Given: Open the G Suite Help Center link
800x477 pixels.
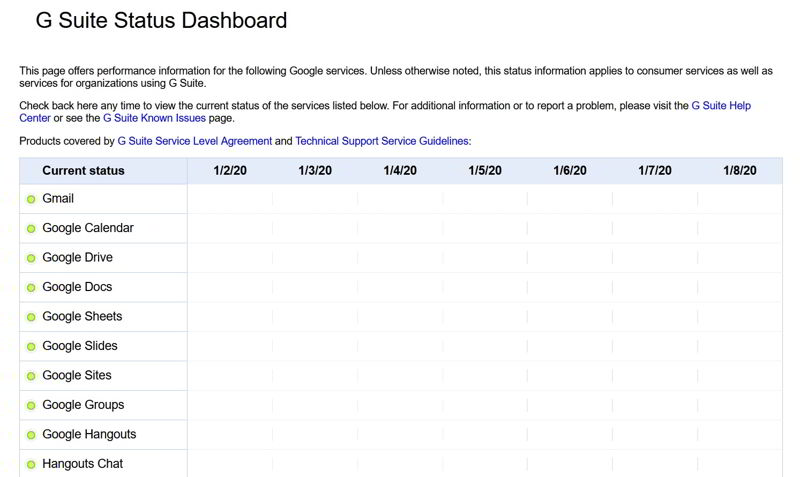Looking at the screenshot, I should tap(721, 106).
